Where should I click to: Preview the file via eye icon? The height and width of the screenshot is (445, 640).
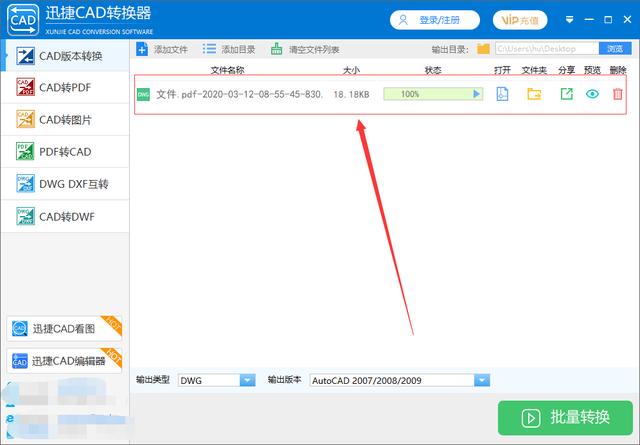coord(592,94)
